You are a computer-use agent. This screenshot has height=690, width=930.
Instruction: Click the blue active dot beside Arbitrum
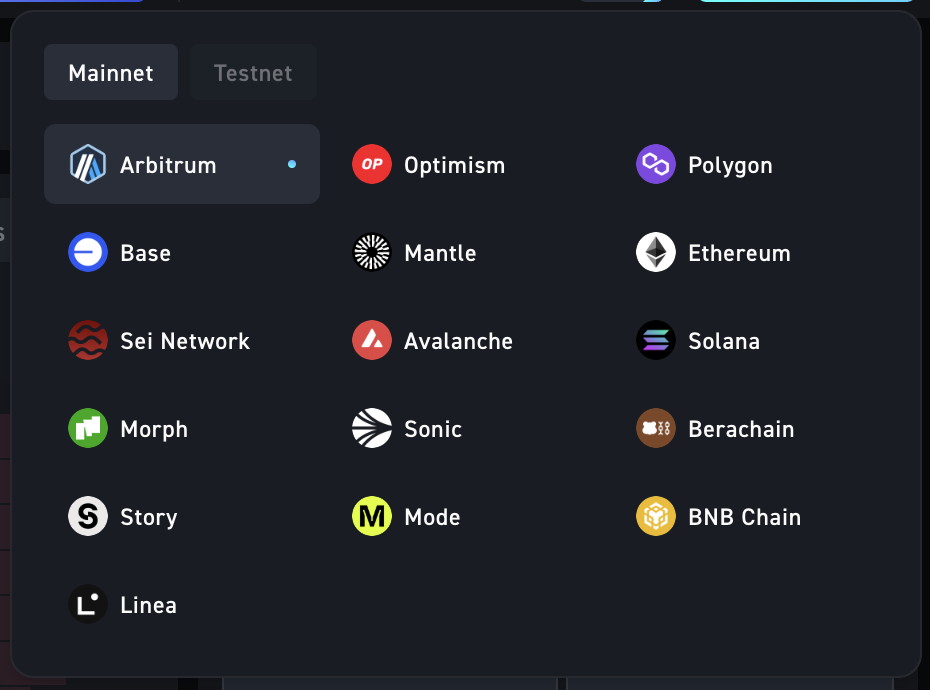[x=292, y=164]
